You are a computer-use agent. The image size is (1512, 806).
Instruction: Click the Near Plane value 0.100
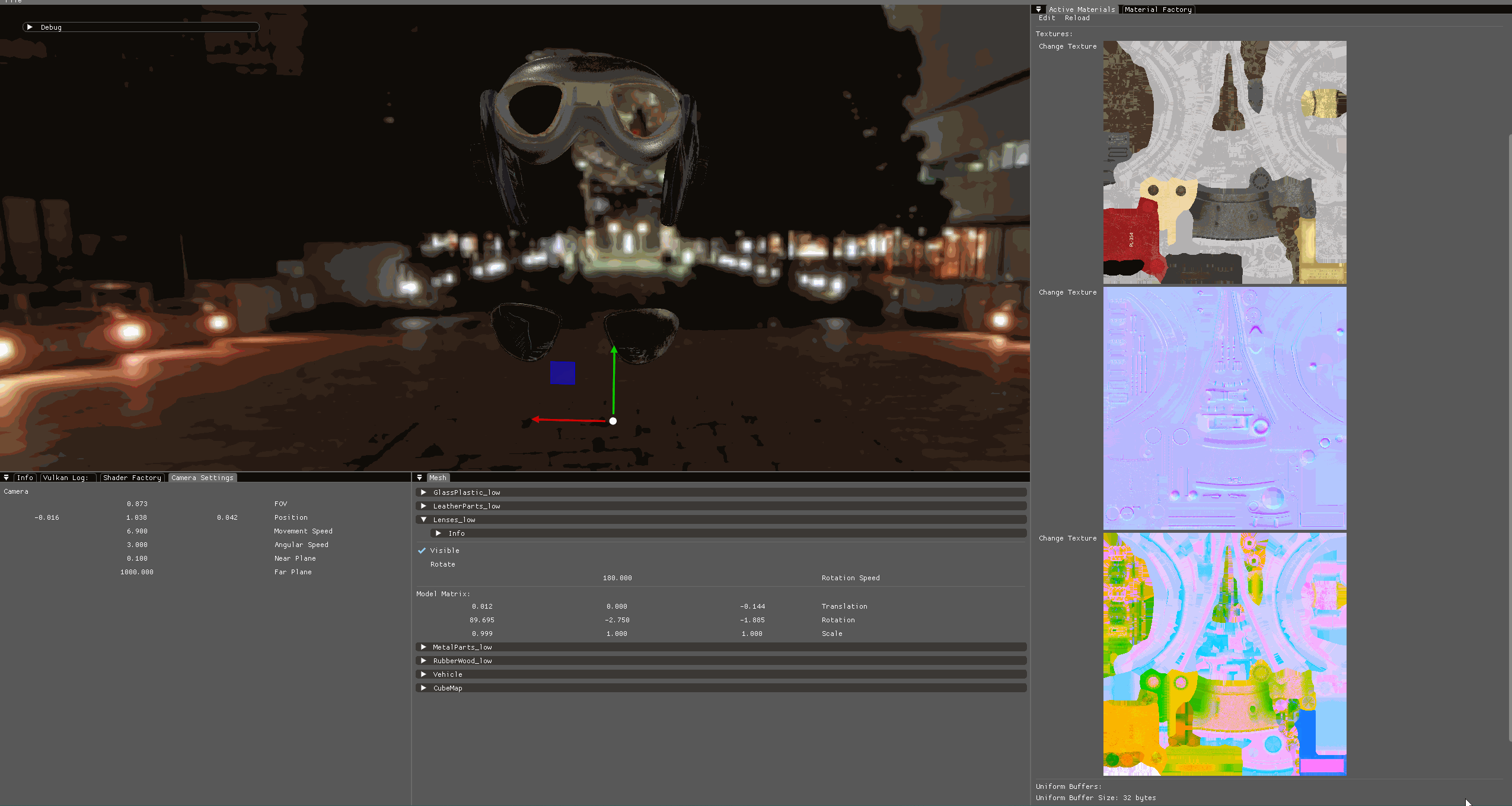pos(137,558)
